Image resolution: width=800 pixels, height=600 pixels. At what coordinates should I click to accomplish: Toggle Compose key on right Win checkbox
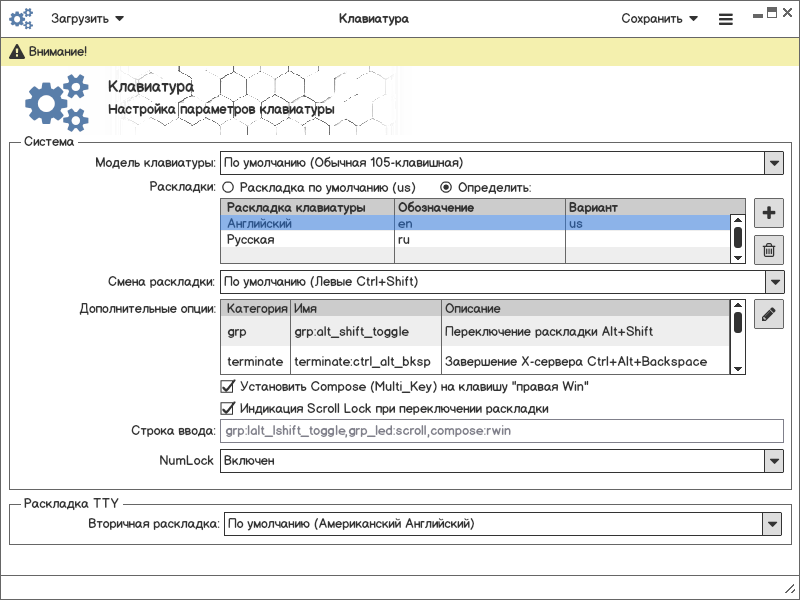(x=226, y=387)
